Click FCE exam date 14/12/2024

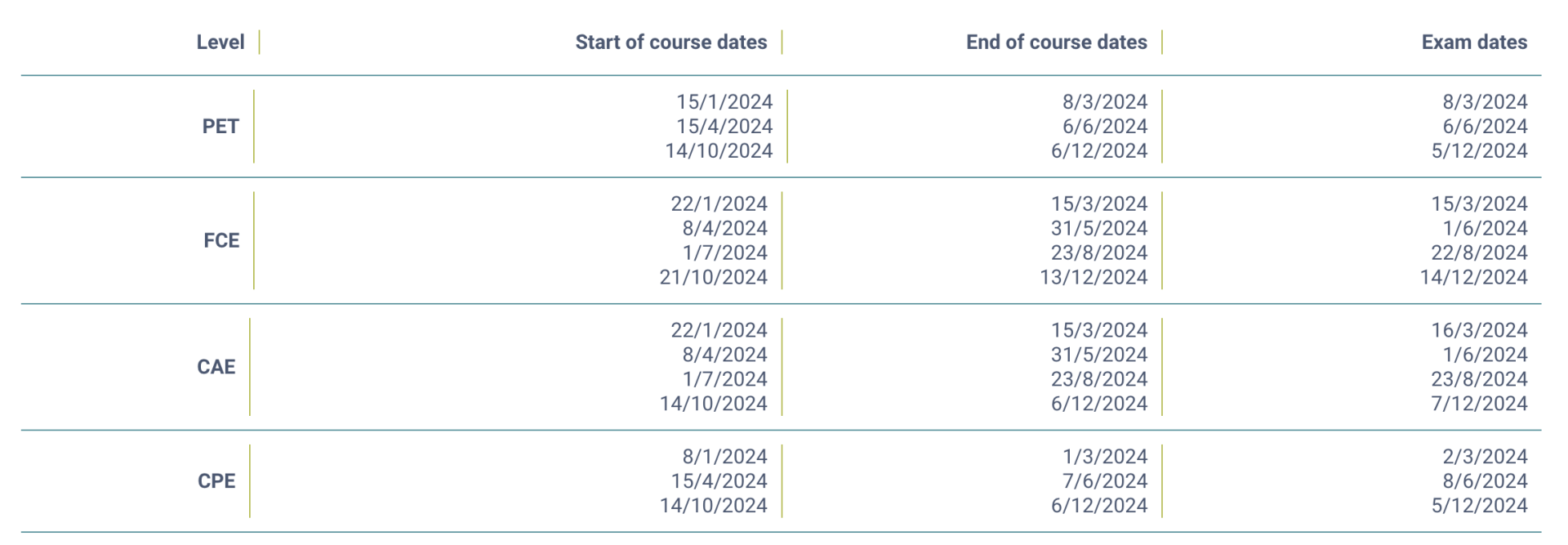click(1473, 278)
